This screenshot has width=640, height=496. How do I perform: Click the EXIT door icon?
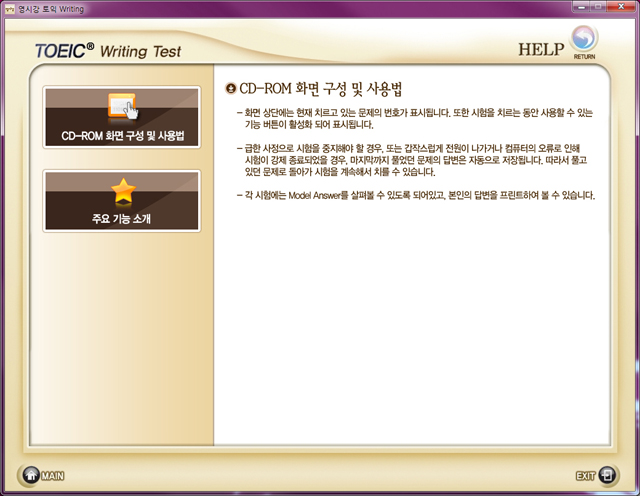tap(610, 476)
